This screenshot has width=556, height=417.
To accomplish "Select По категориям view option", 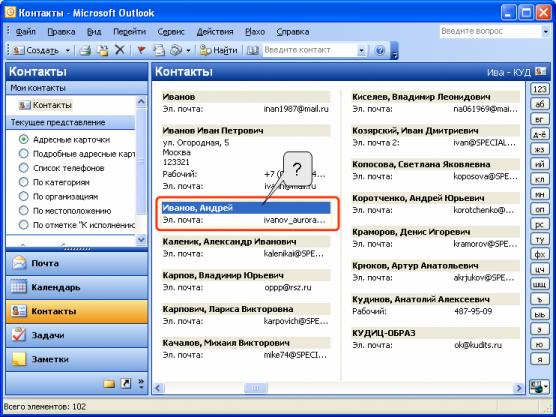I will click(x=54, y=182).
